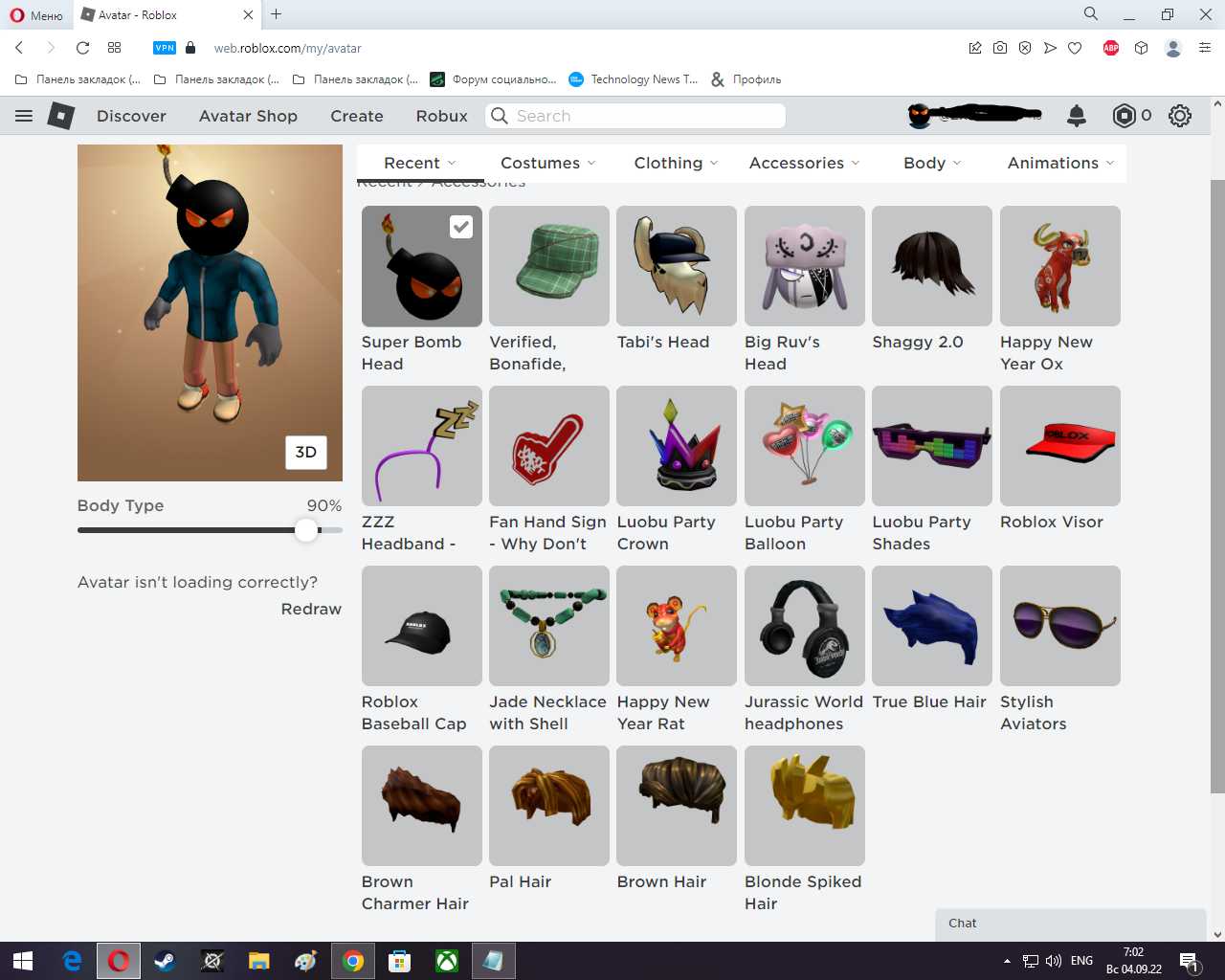
Task: Open Avatar Shop in the navbar
Action: tap(248, 116)
